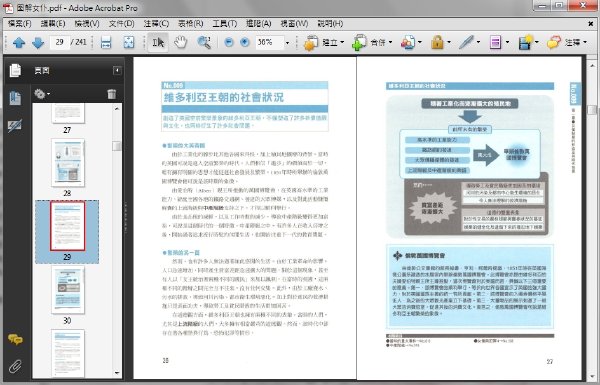Collapse the Pages navigation panel

(117, 70)
